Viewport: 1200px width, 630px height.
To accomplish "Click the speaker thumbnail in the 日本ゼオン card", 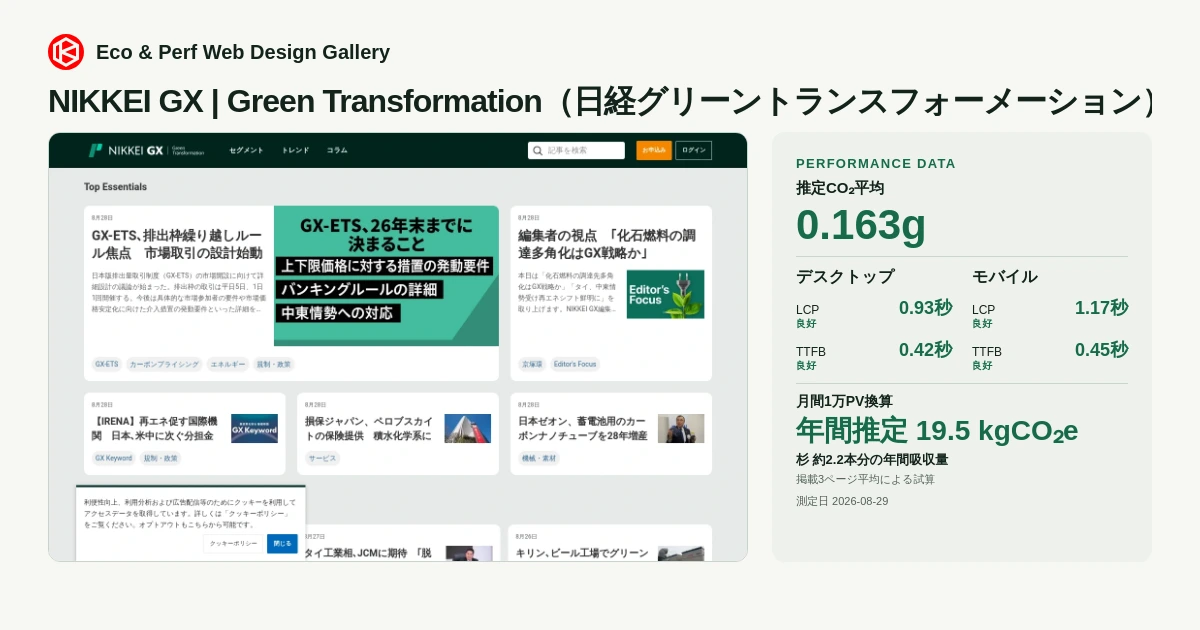I will coord(681,428).
